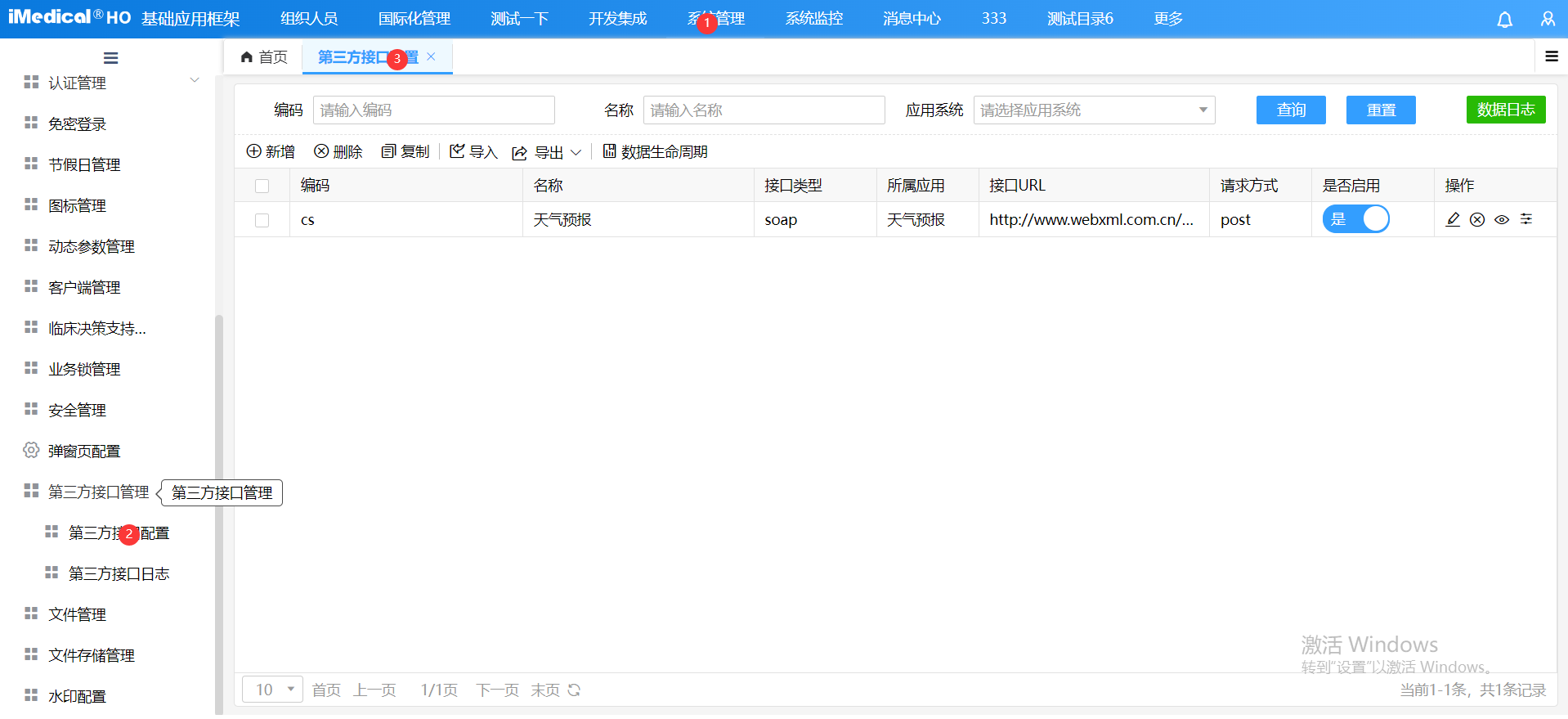Toggle the 是否启用 switch for cs row

1355,219
